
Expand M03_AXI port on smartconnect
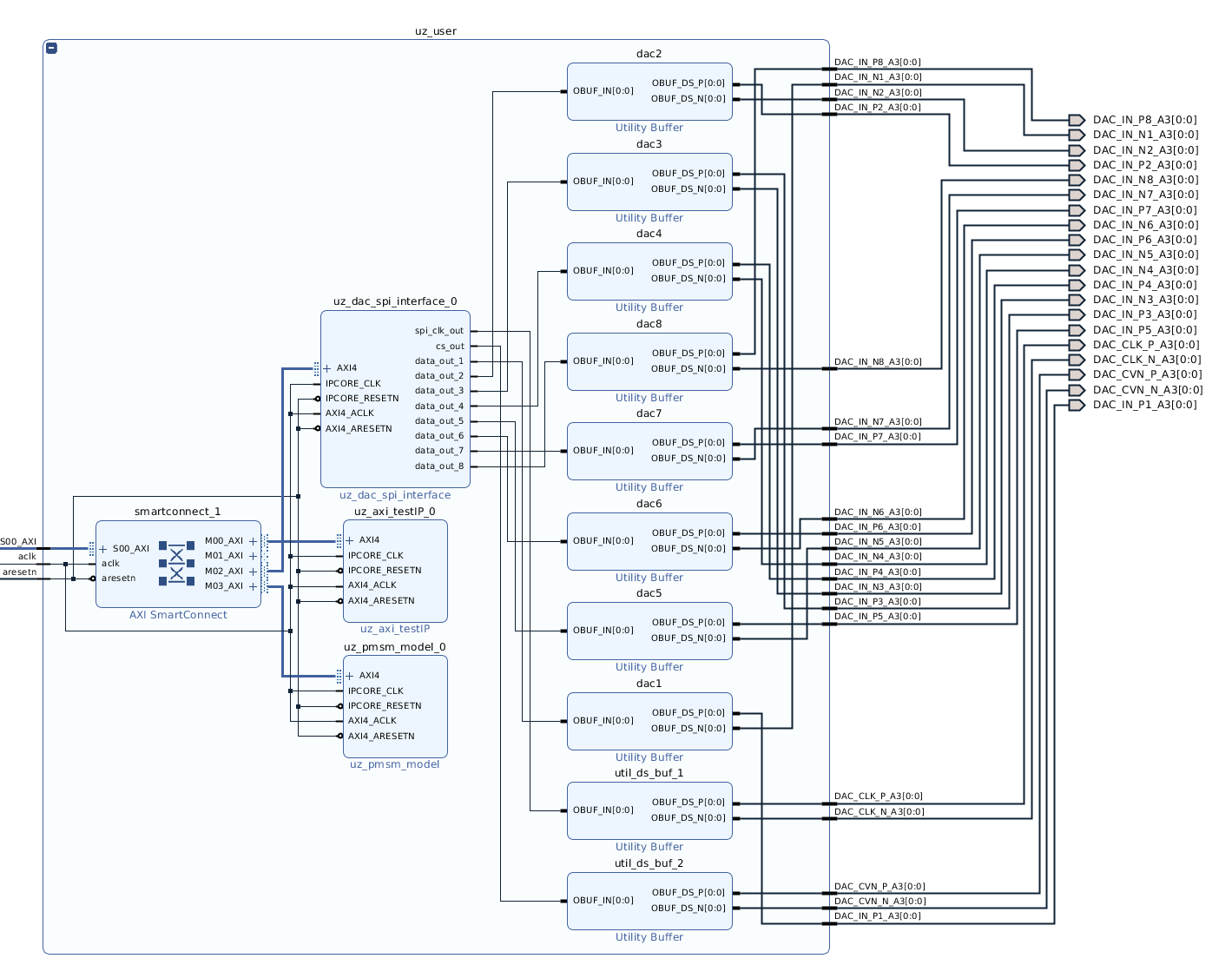click(254, 586)
